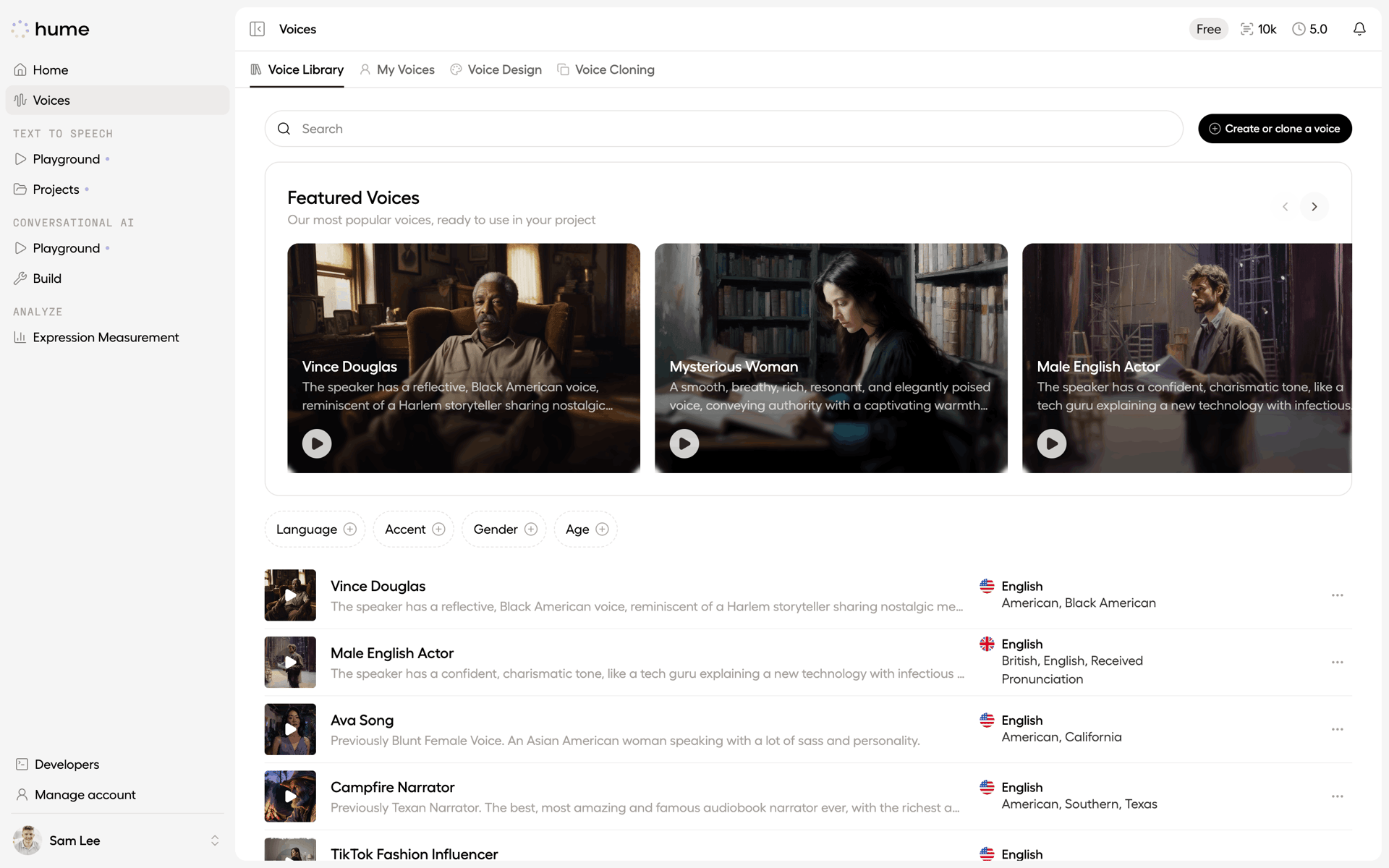Open more options for Ava Song row

1337,729
